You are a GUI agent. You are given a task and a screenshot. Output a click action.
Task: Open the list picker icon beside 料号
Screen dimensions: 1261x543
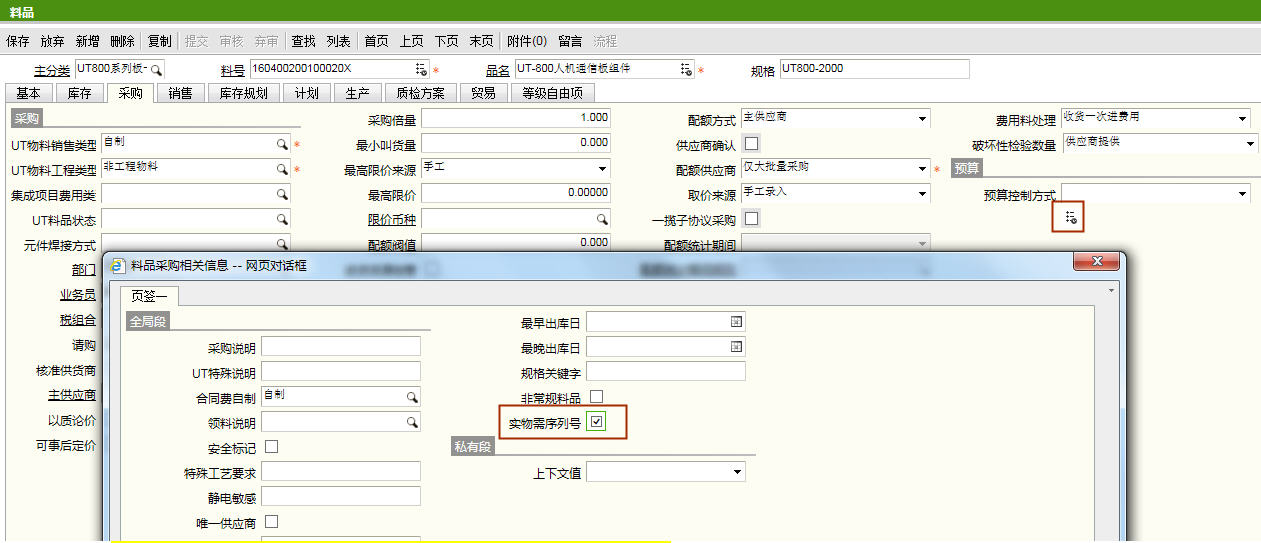coord(421,69)
